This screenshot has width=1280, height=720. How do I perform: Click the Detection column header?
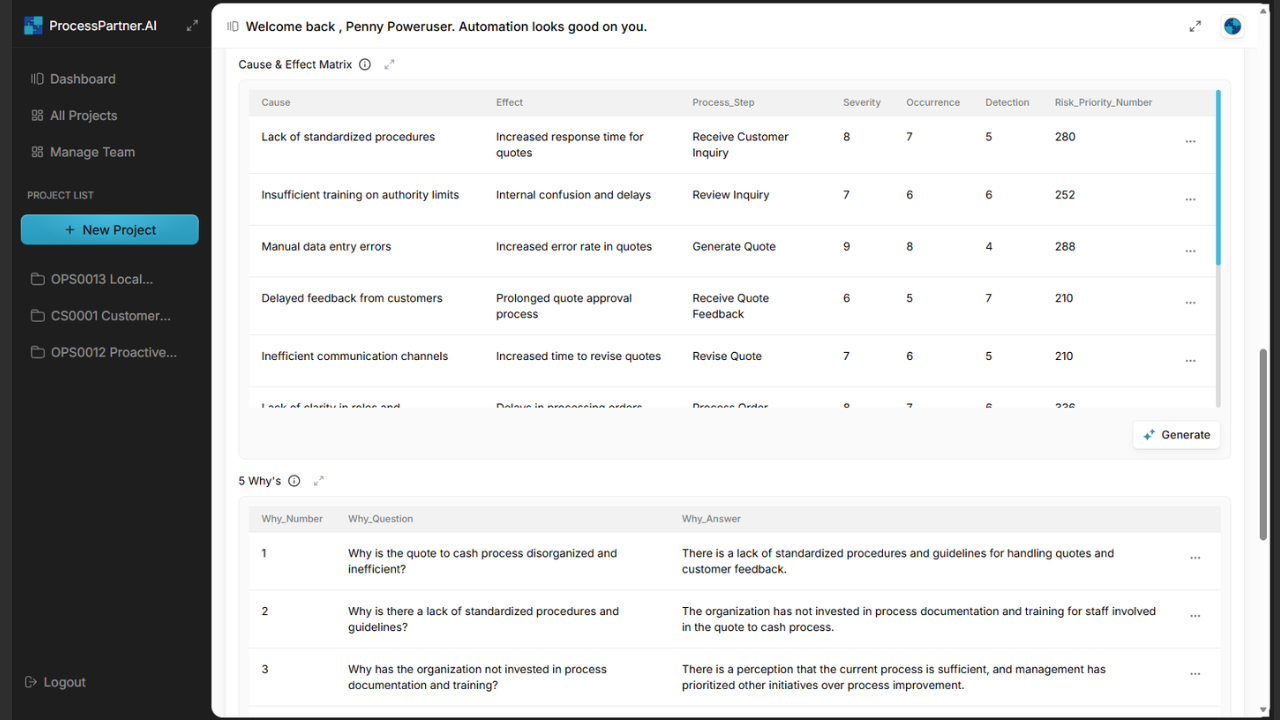pyautogui.click(x=1007, y=102)
